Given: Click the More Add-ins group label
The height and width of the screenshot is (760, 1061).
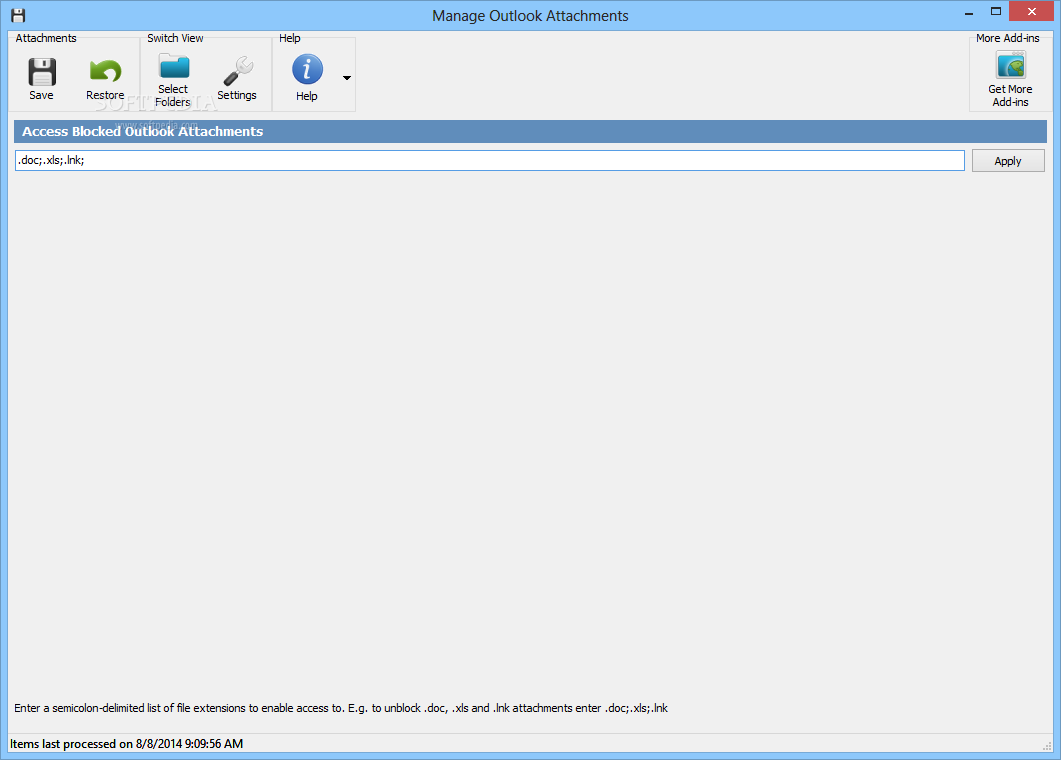Looking at the screenshot, I should coord(1008,38).
